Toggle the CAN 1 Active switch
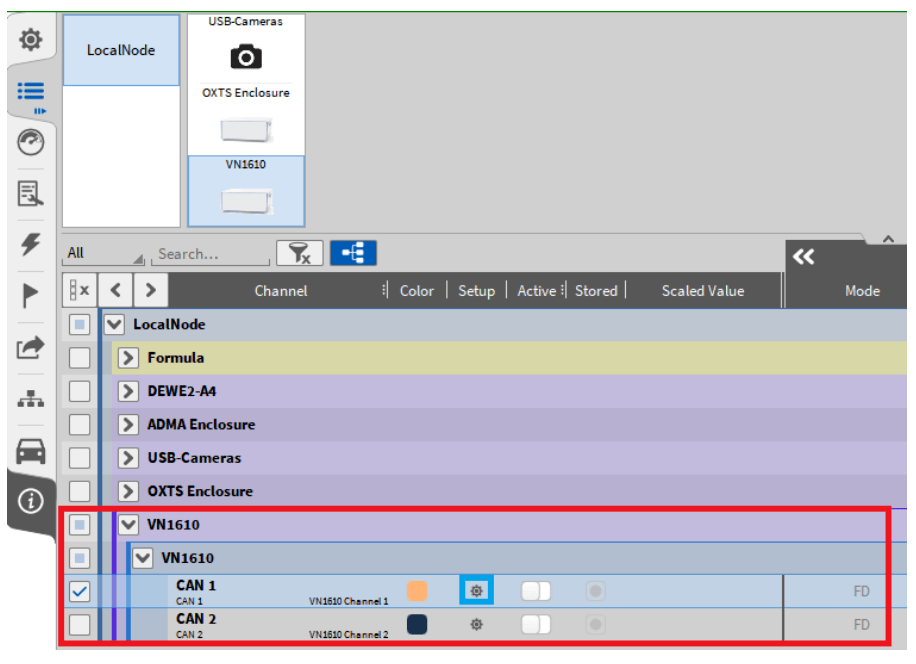The height and width of the screenshot is (664, 916). pos(536,591)
